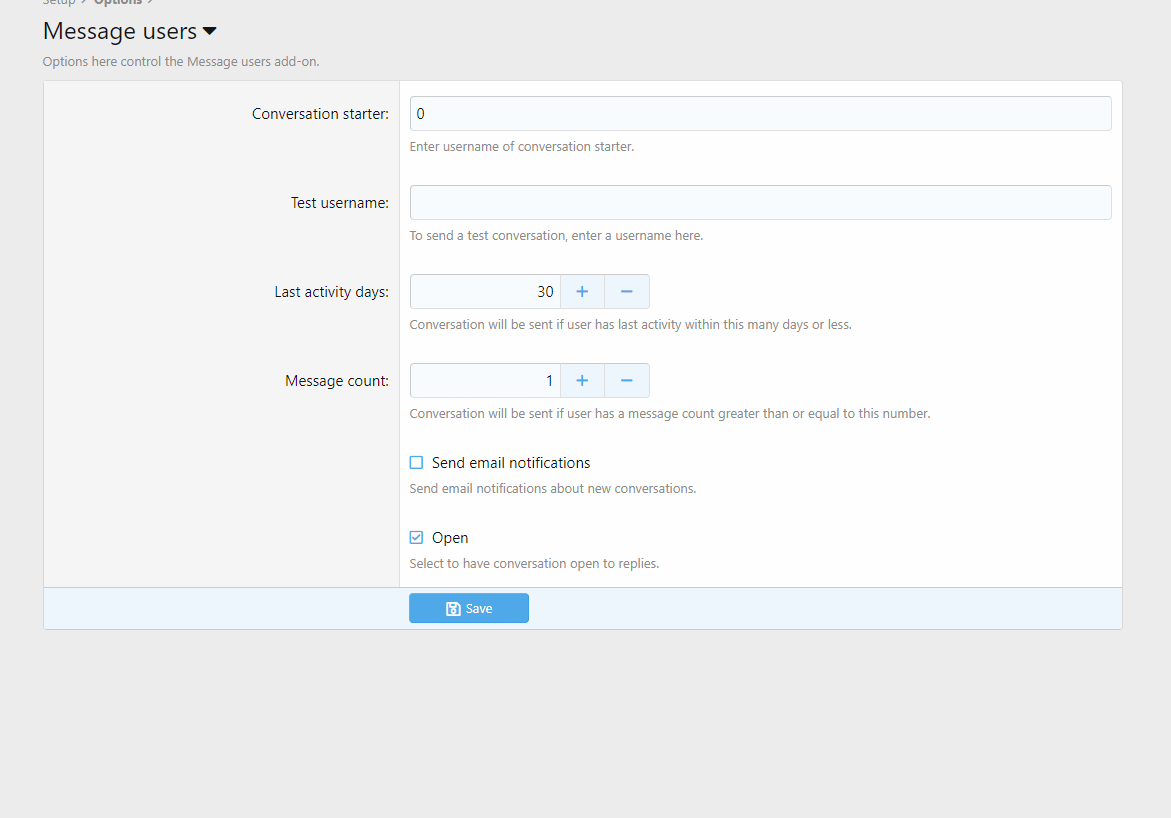Click the 'Test username:' field label
Image resolution: width=1171 pixels, height=818 pixels.
pyautogui.click(x=339, y=203)
